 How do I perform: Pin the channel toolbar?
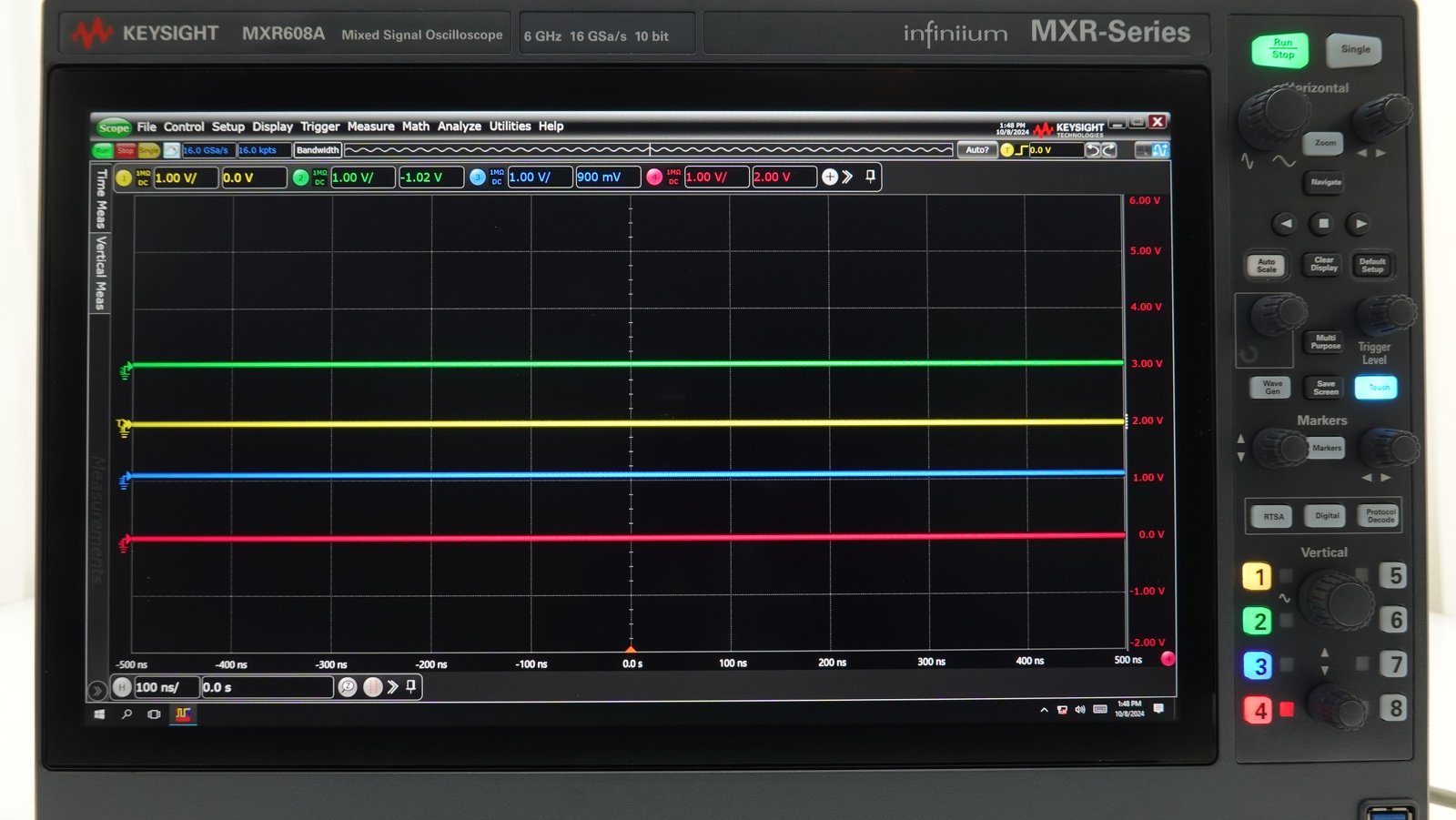click(x=870, y=176)
